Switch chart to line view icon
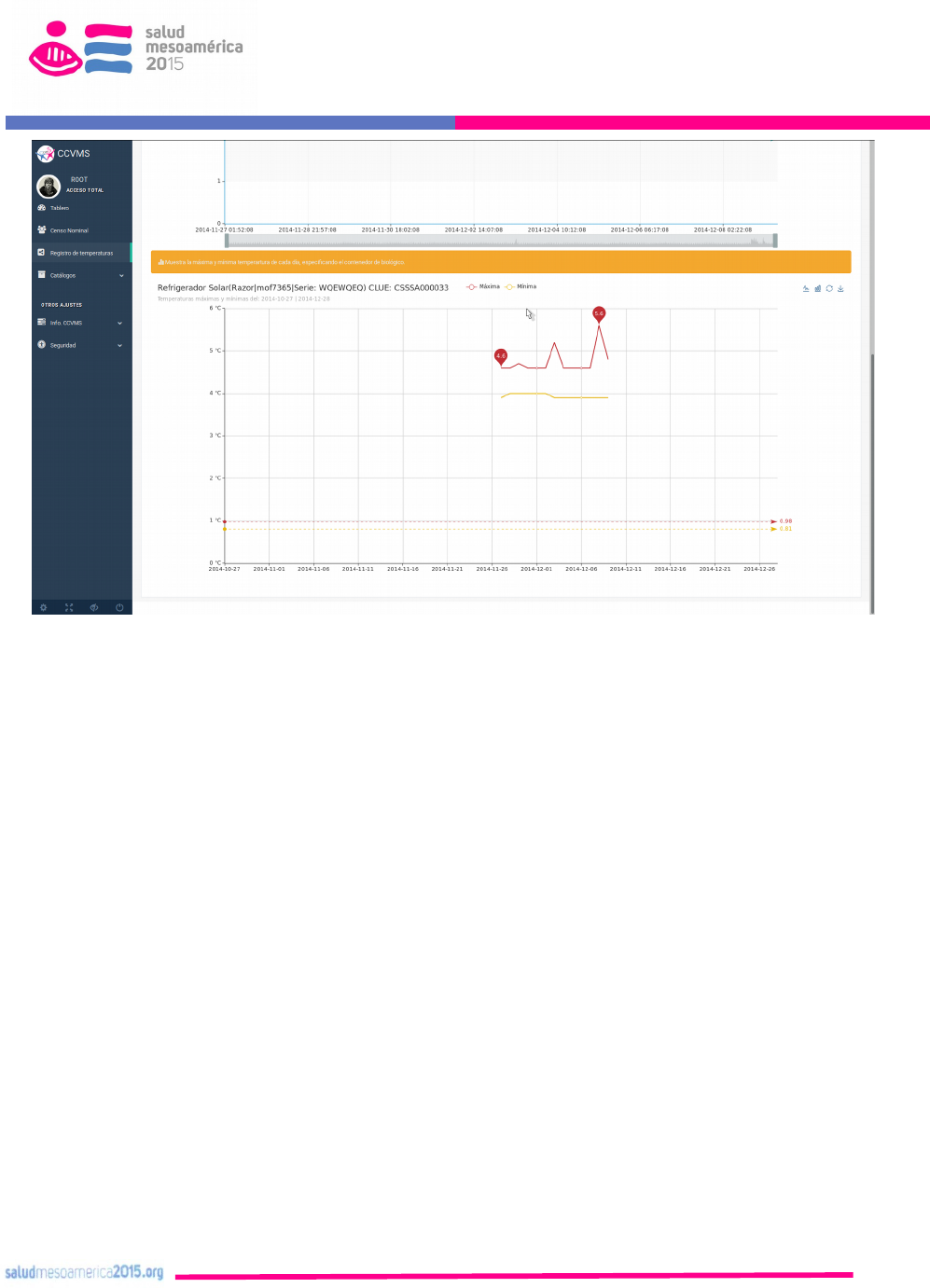This screenshot has width=930, height=1288. tap(806, 288)
